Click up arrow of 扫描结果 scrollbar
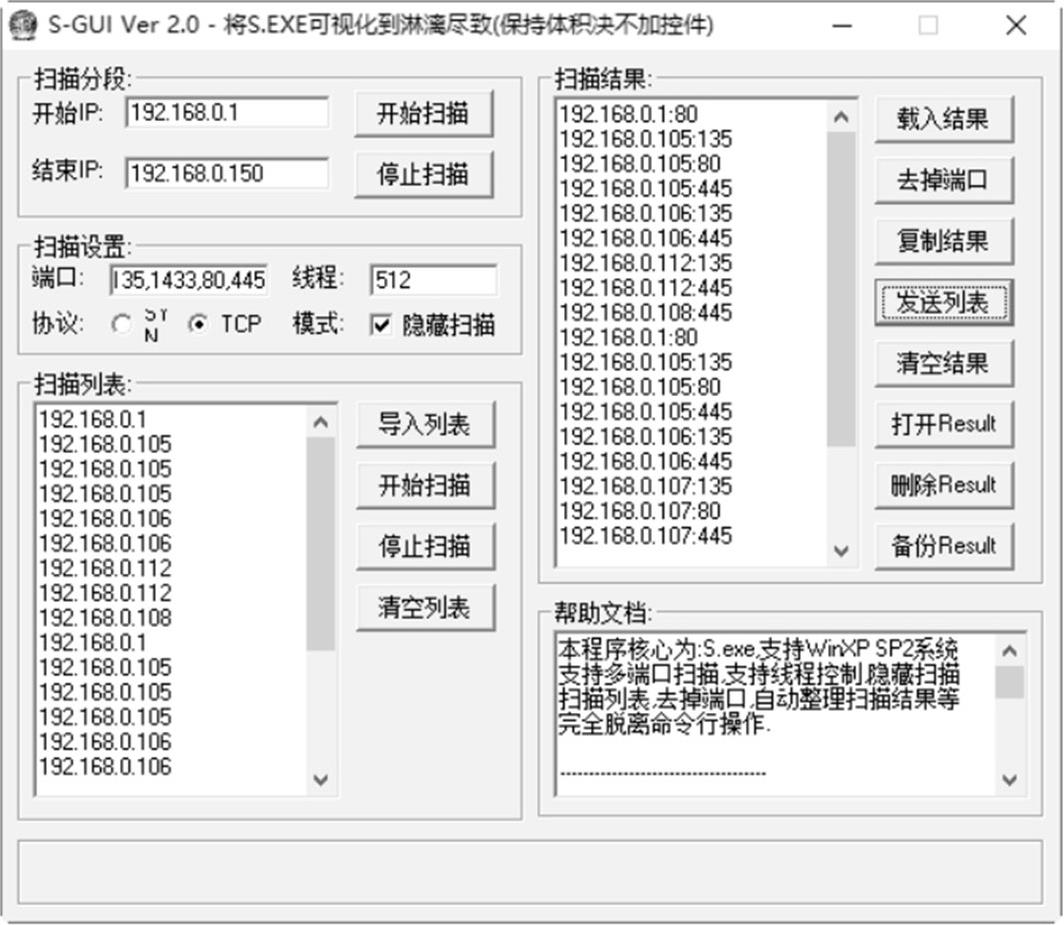This screenshot has width=1064, height=925. click(x=841, y=117)
